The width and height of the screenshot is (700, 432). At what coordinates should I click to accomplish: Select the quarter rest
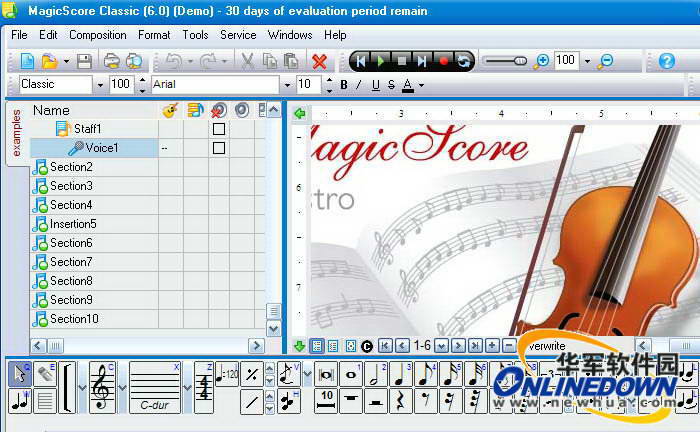coord(401,401)
